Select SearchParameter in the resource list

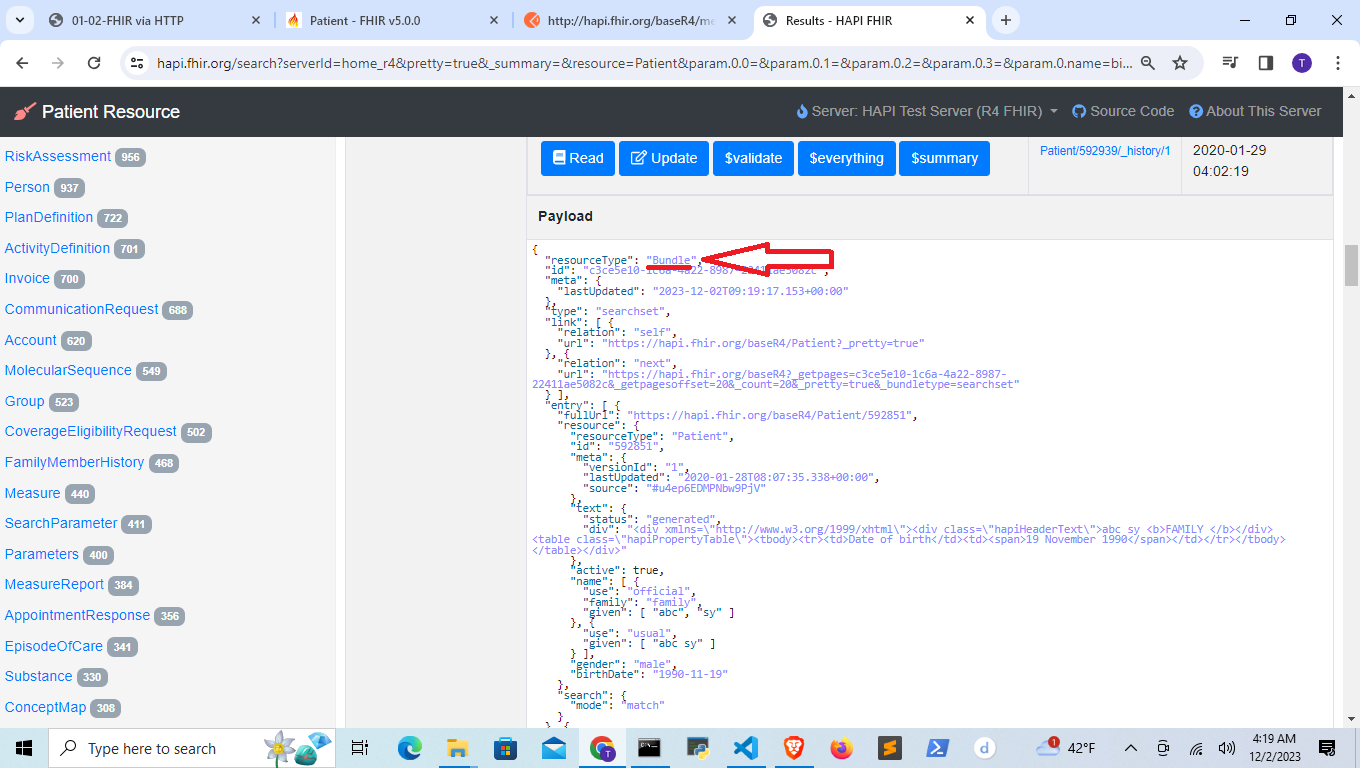(x=61, y=523)
